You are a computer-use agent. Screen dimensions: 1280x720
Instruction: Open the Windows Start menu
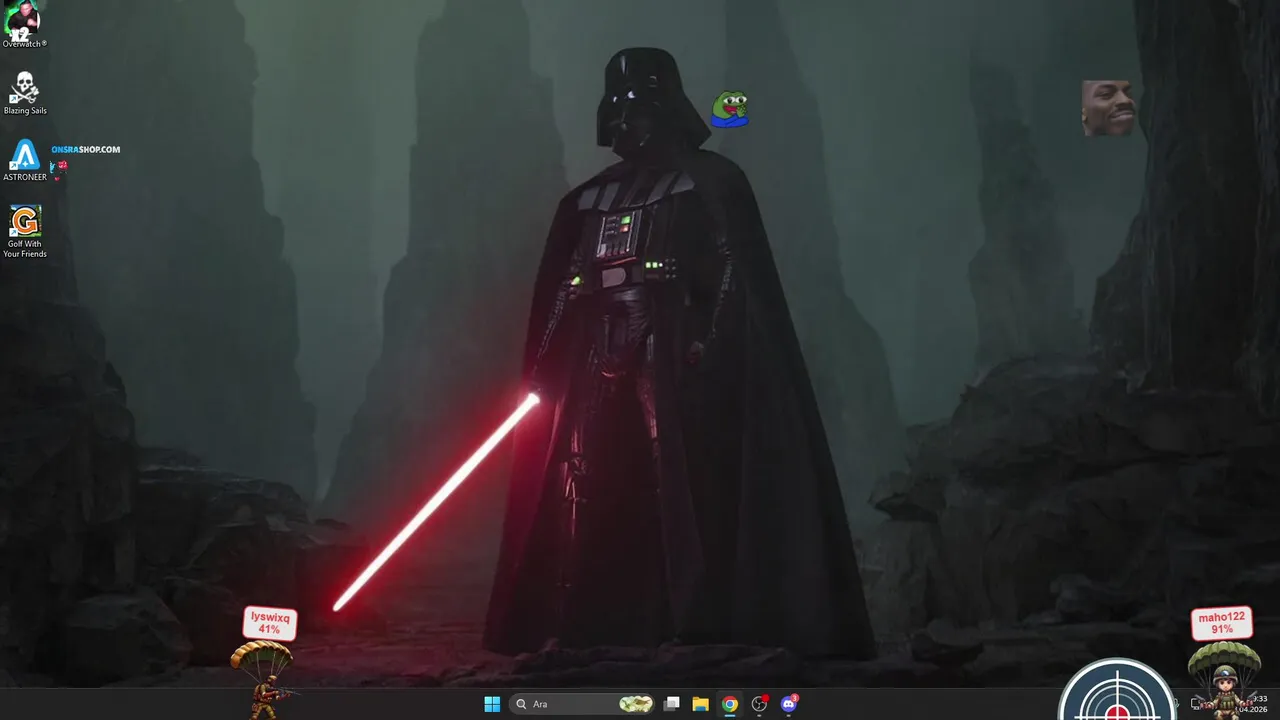492,704
